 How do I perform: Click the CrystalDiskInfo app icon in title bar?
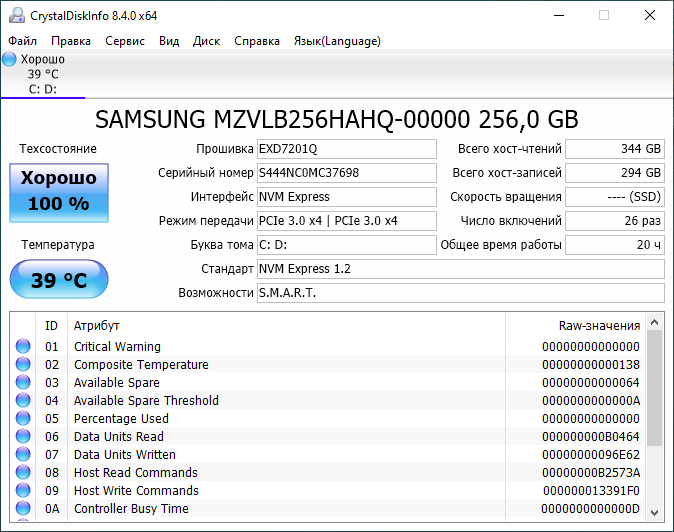[x=17, y=15]
